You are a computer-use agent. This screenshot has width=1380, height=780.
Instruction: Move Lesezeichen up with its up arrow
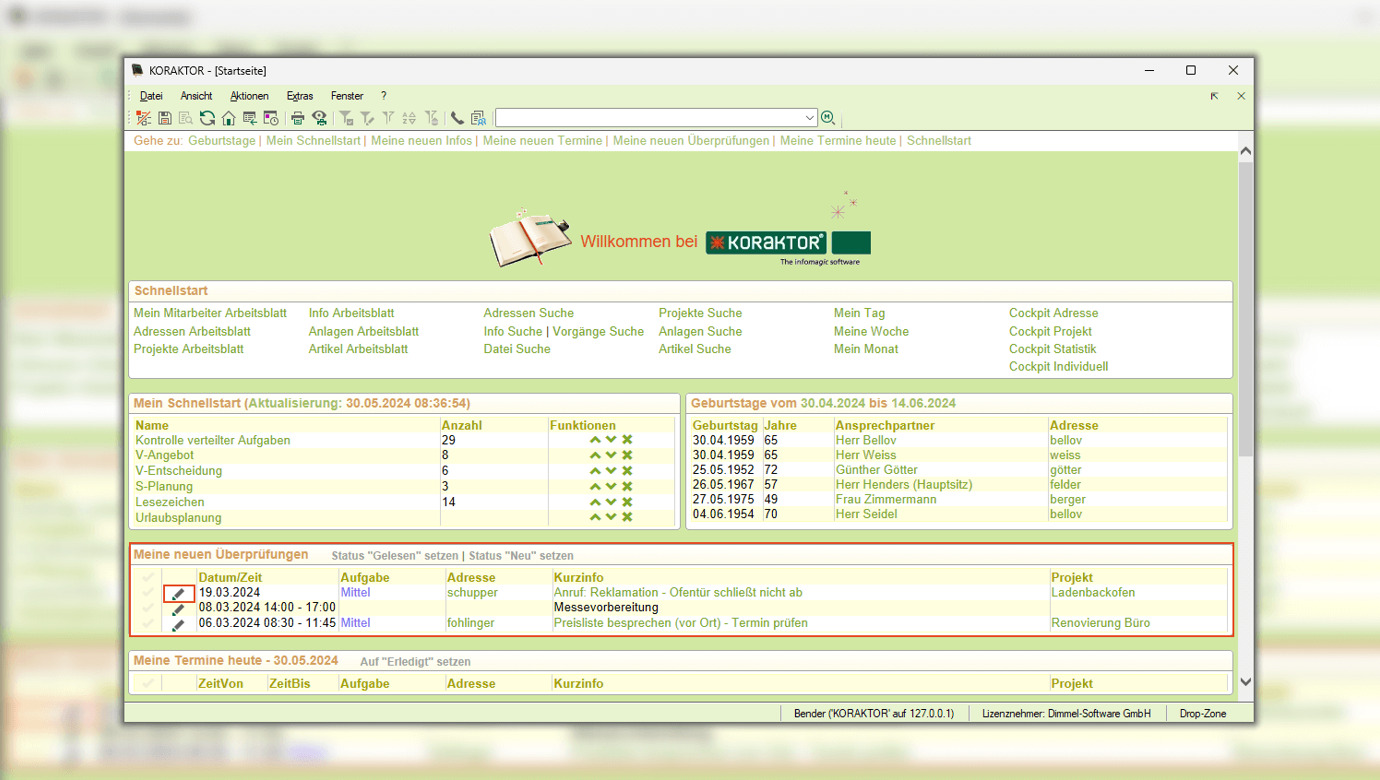[x=595, y=502]
